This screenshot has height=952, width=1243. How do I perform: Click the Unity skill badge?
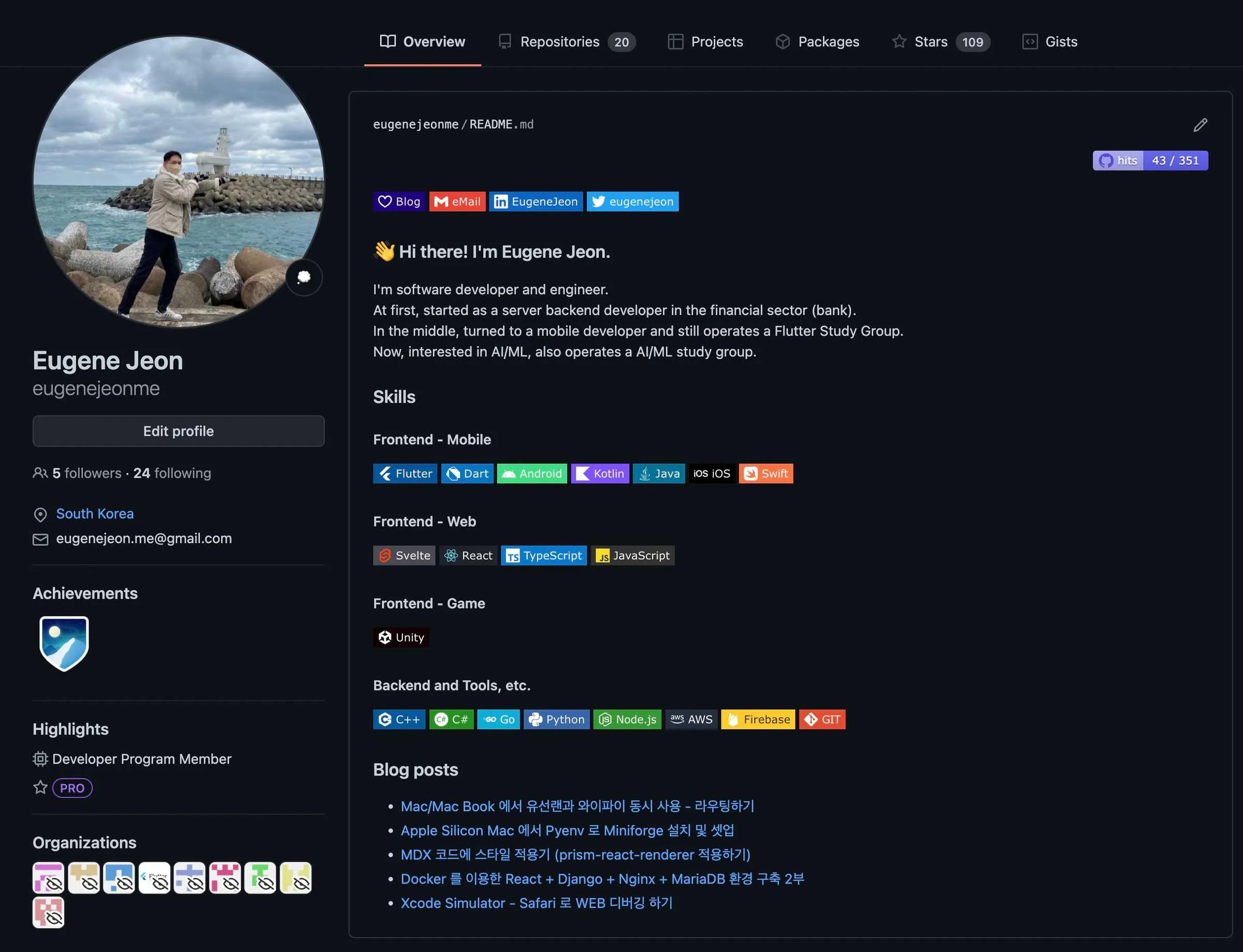401,637
